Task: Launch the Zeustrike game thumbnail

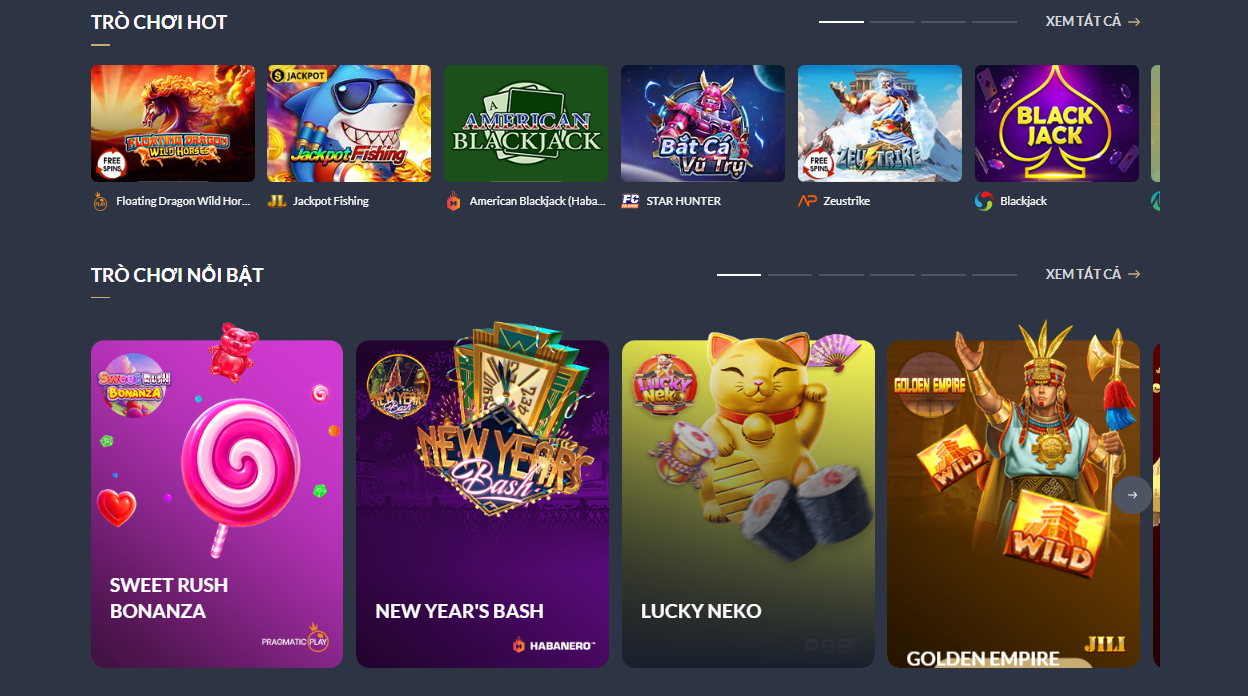Action: click(880, 124)
